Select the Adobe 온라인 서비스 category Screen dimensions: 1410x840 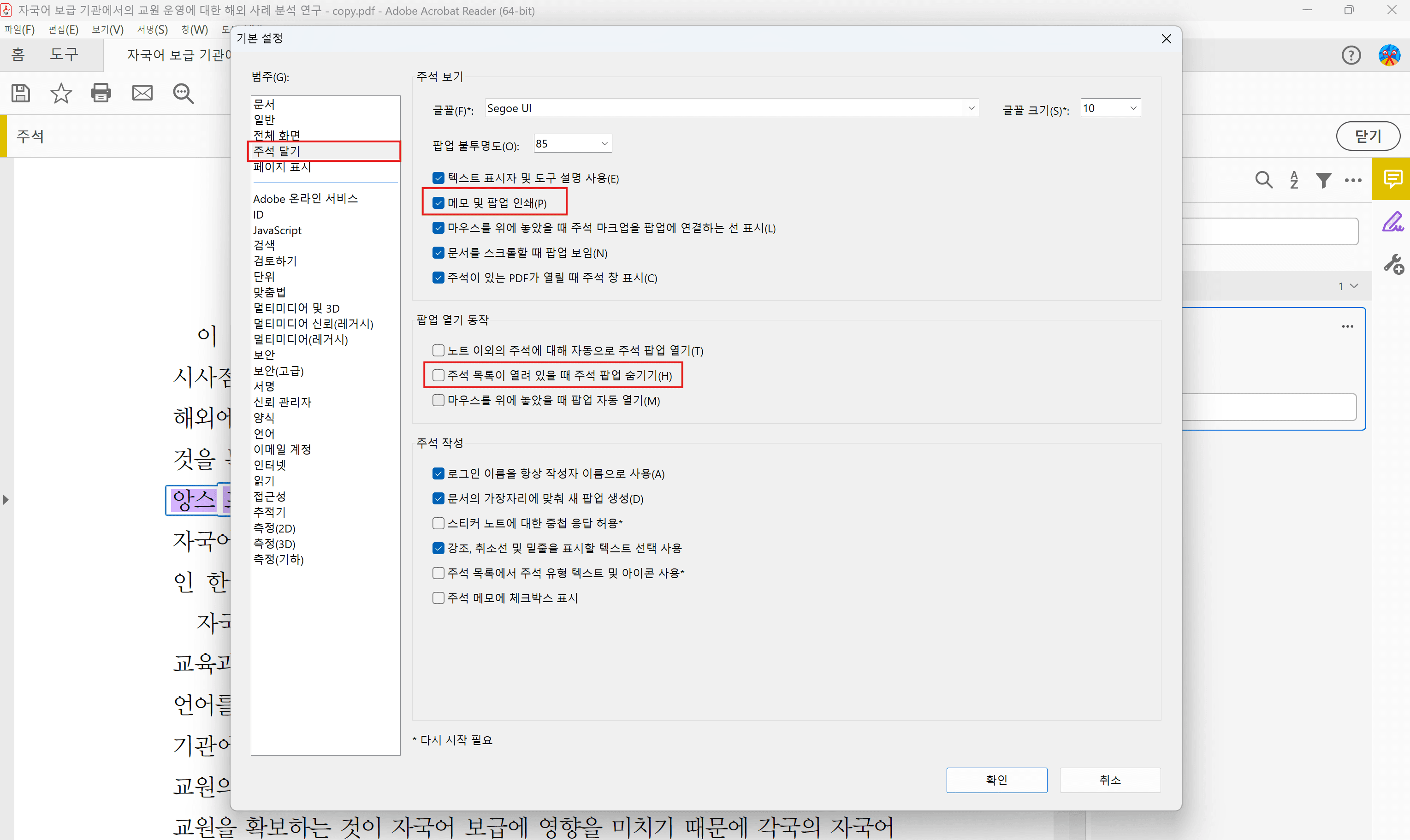click(305, 199)
